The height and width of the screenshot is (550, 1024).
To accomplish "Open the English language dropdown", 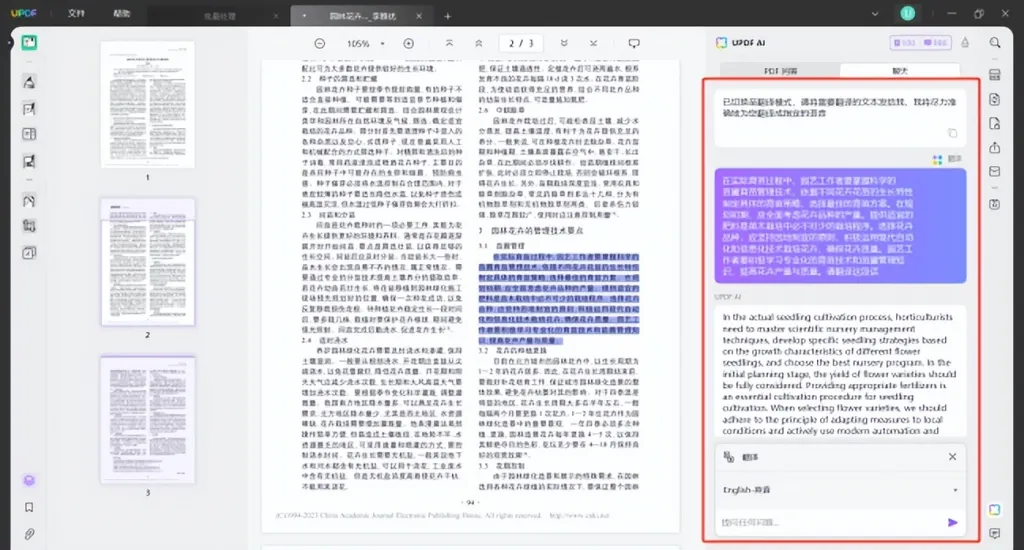I will (839, 490).
